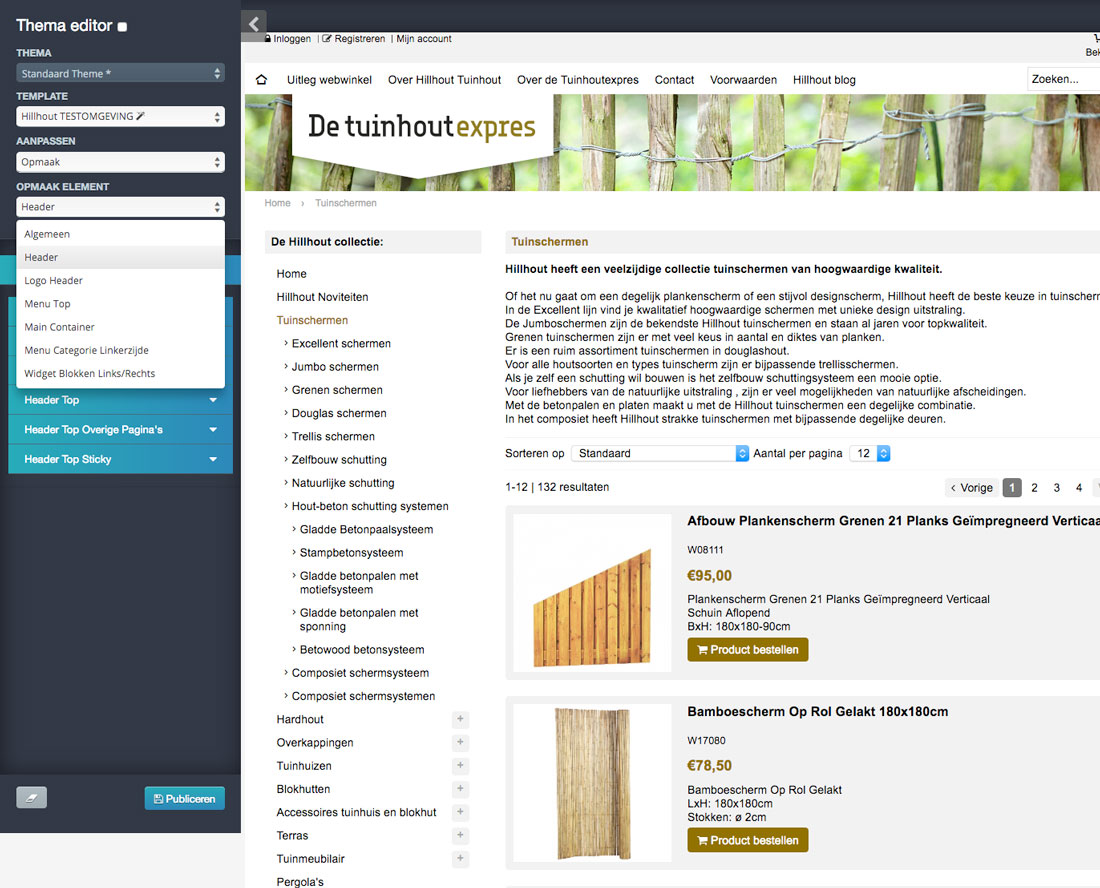Open the Aanpassen dropdown Opmaak
The width and height of the screenshot is (1100, 888).
121,162
